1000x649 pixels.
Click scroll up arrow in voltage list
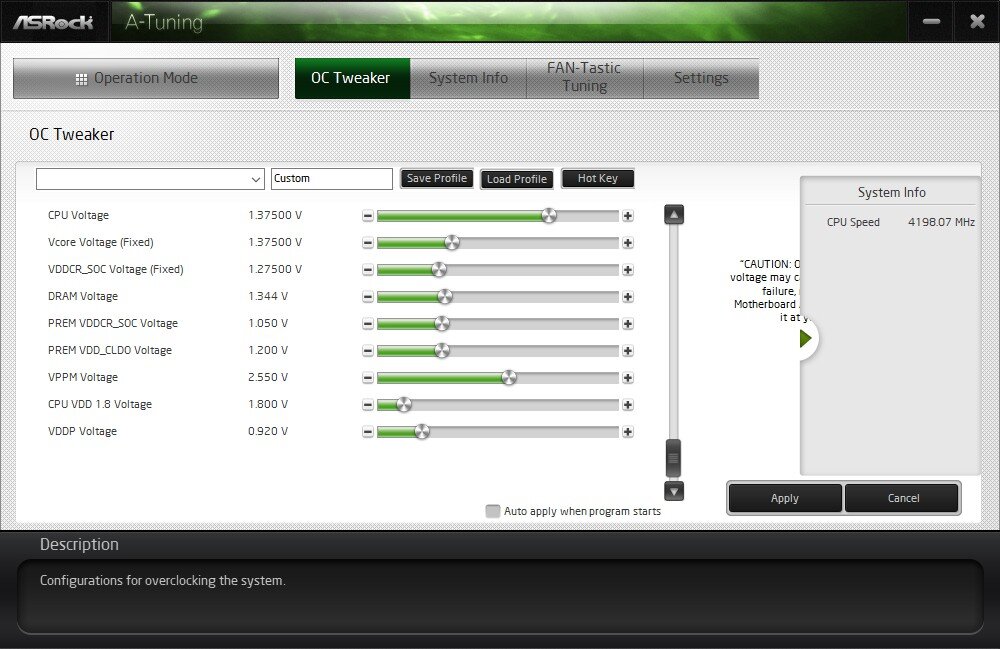tap(674, 215)
